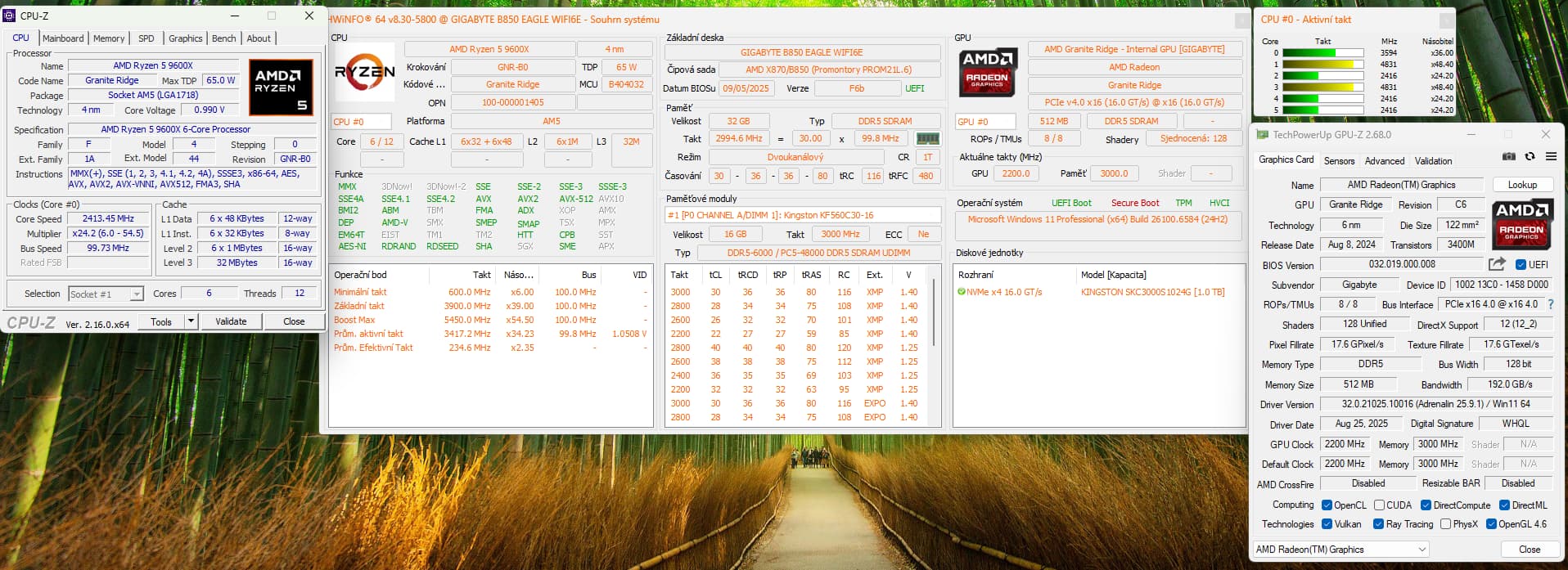Open the AMD Radeon(TM) Graphics GPU dropdown

pyautogui.click(x=1341, y=550)
